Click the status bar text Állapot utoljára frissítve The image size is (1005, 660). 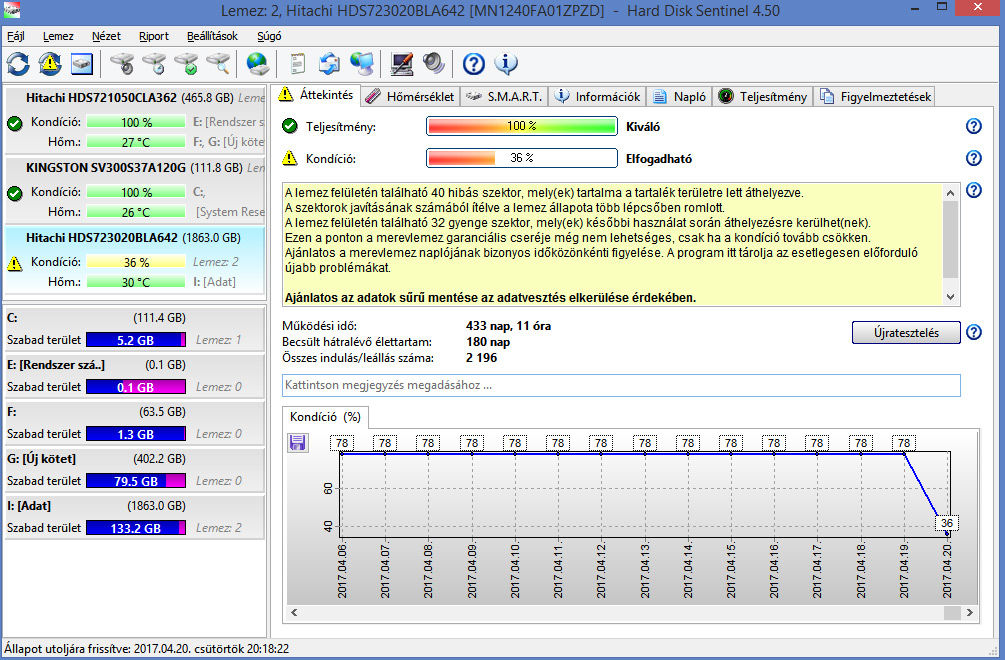147,648
